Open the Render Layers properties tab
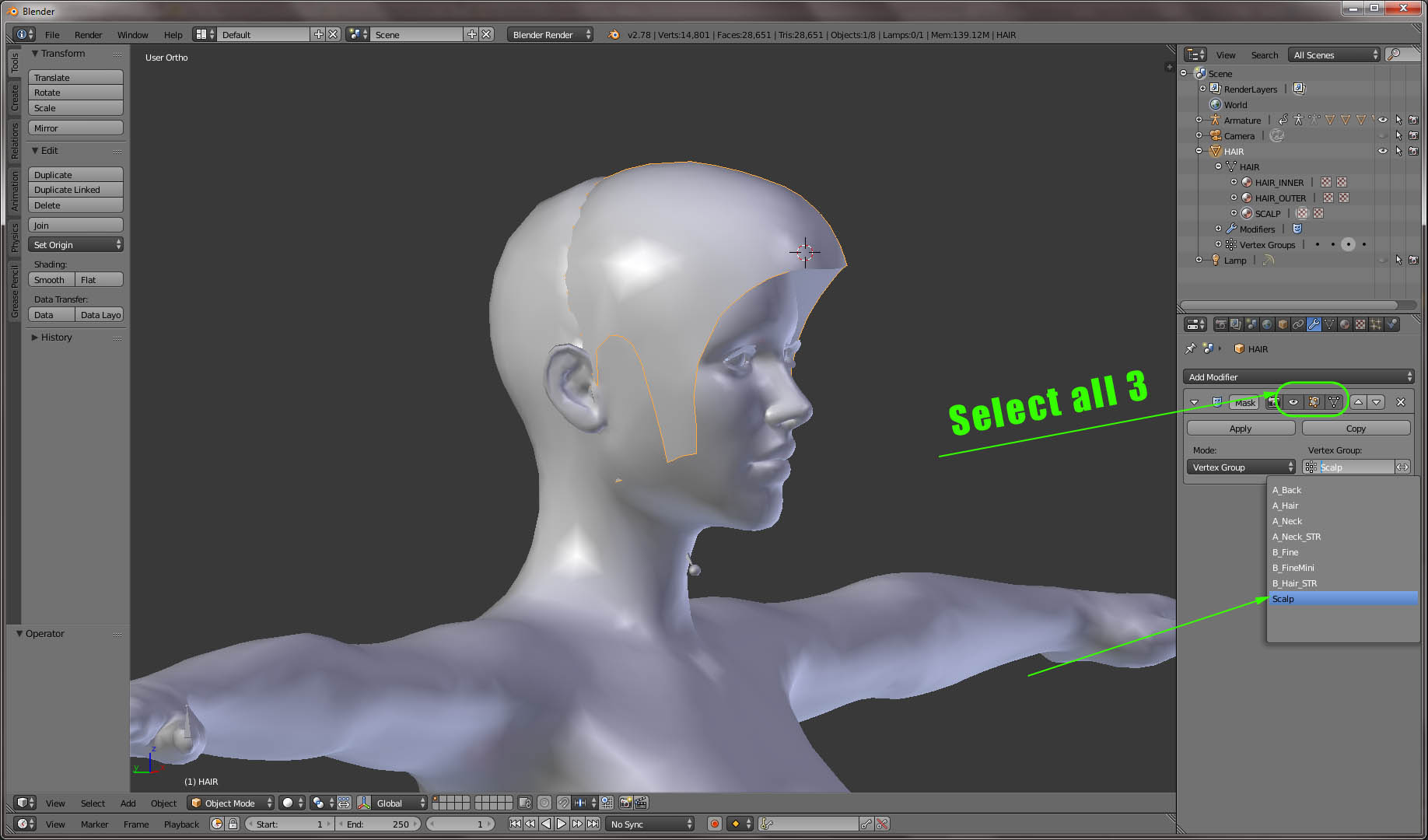This screenshot has width=1428, height=840. pyautogui.click(x=1236, y=324)
